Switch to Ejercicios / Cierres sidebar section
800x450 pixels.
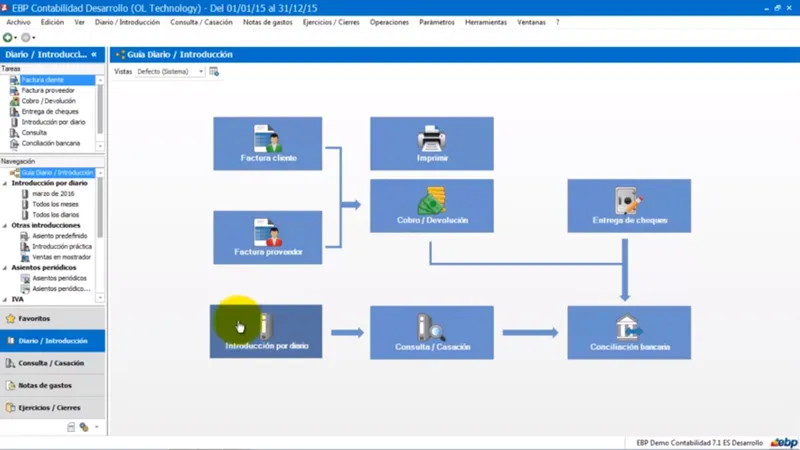pos(53,408)
